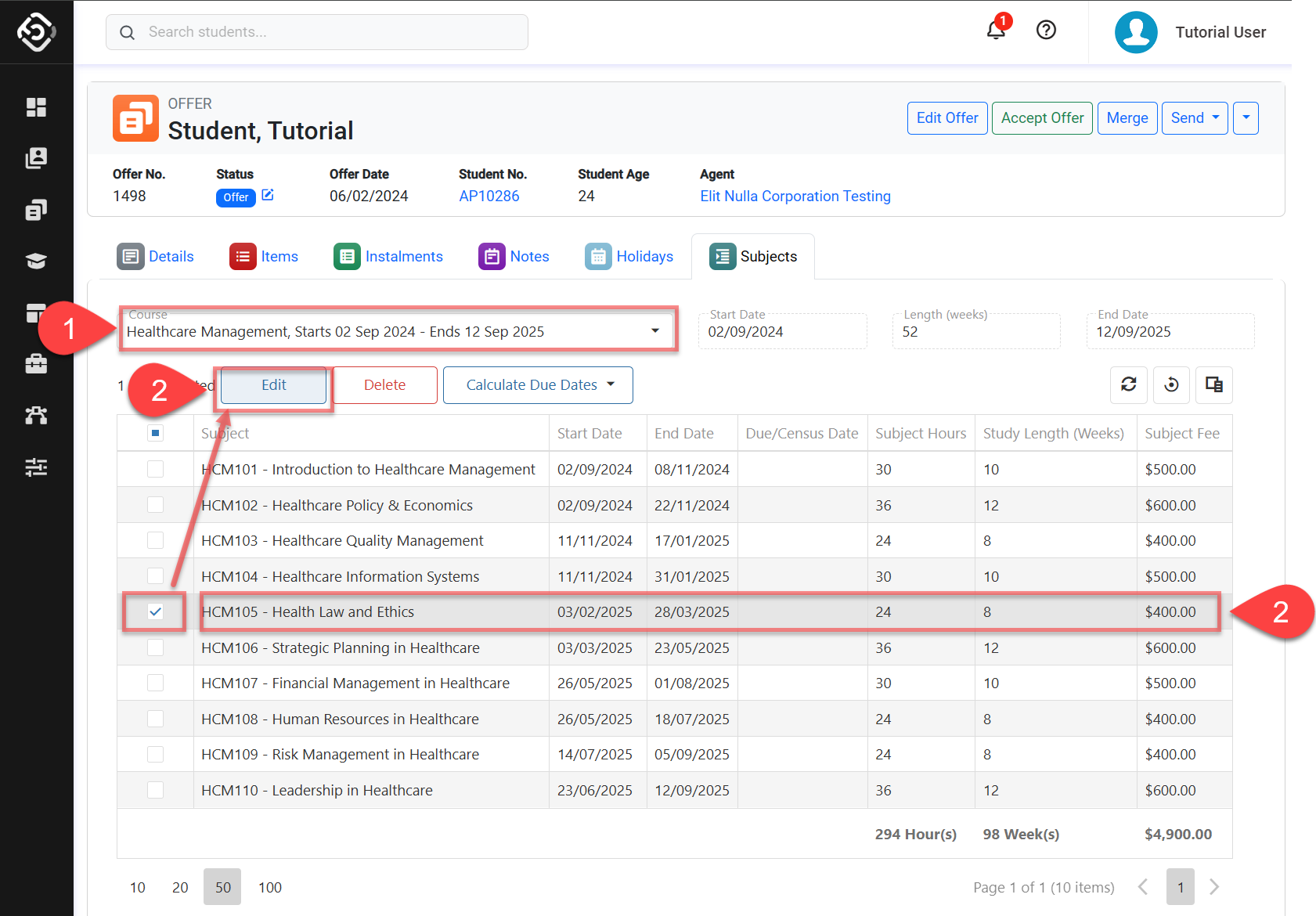The height and width of the screenshot is (916, 1316).
Task: Click the Edit subject button
Action: coord(273,385)
